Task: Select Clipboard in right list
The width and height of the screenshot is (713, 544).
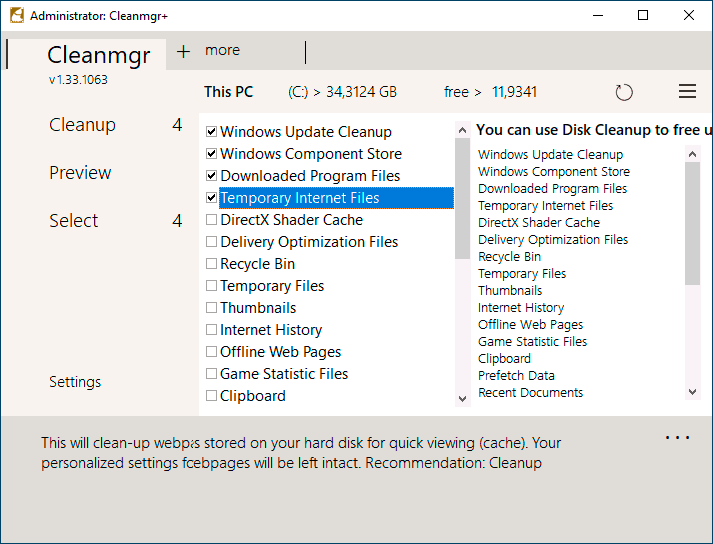Action: click(504, 358)
